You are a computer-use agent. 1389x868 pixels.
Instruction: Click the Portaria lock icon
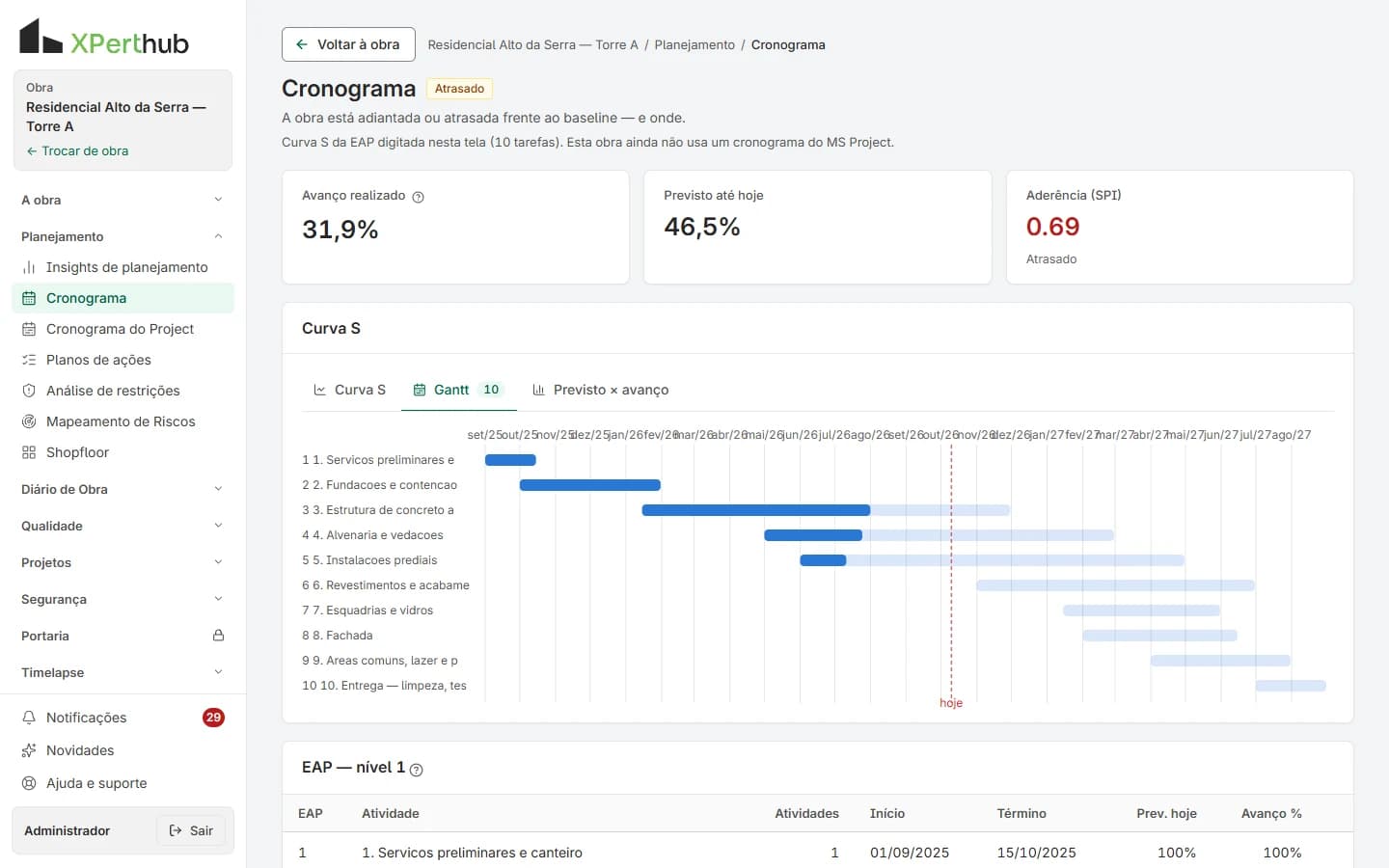pyautogui.click(x=218, y=636)
